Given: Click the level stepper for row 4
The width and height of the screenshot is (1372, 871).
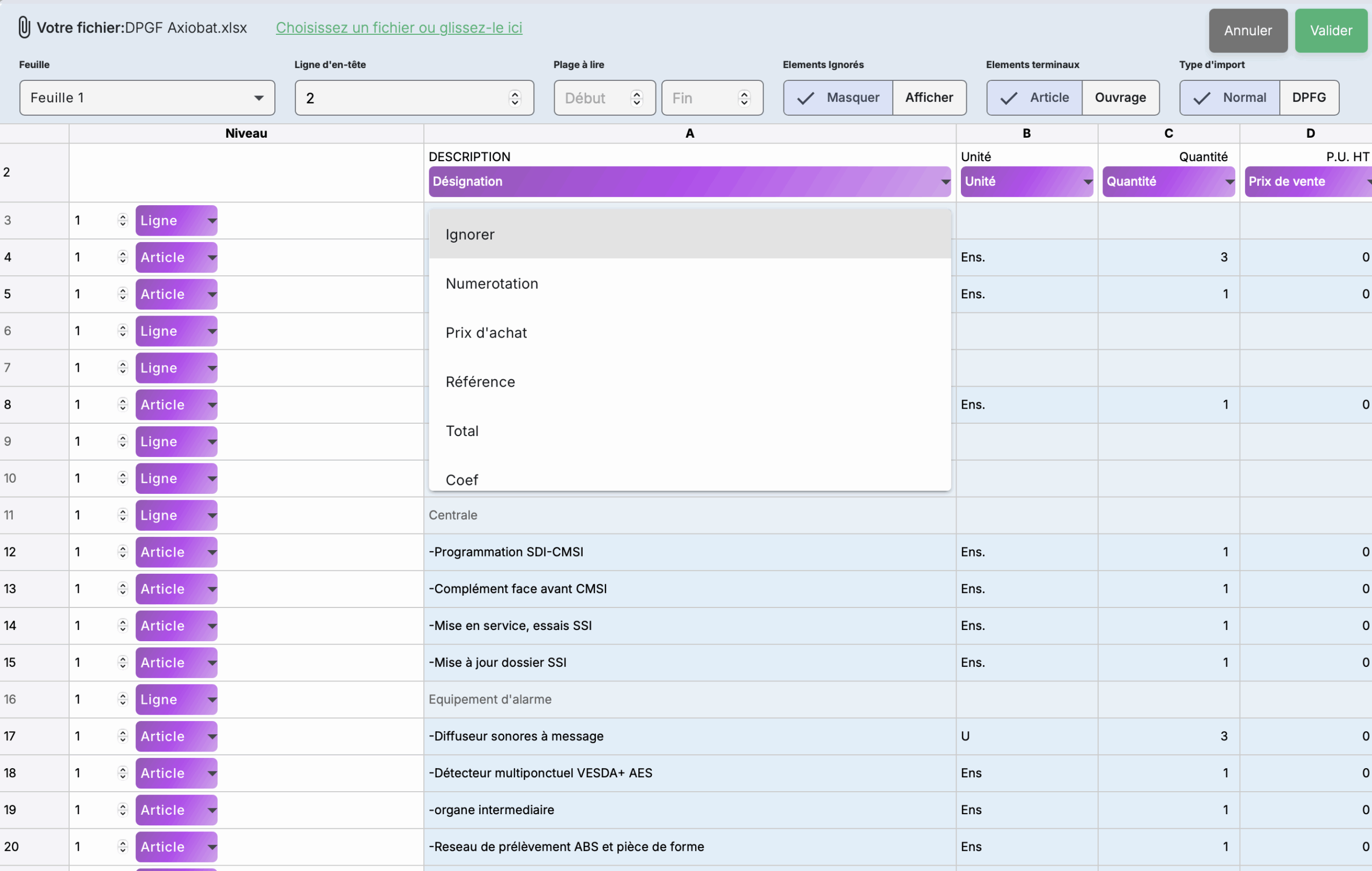Looking at the screenshot, I should point(123,257).
